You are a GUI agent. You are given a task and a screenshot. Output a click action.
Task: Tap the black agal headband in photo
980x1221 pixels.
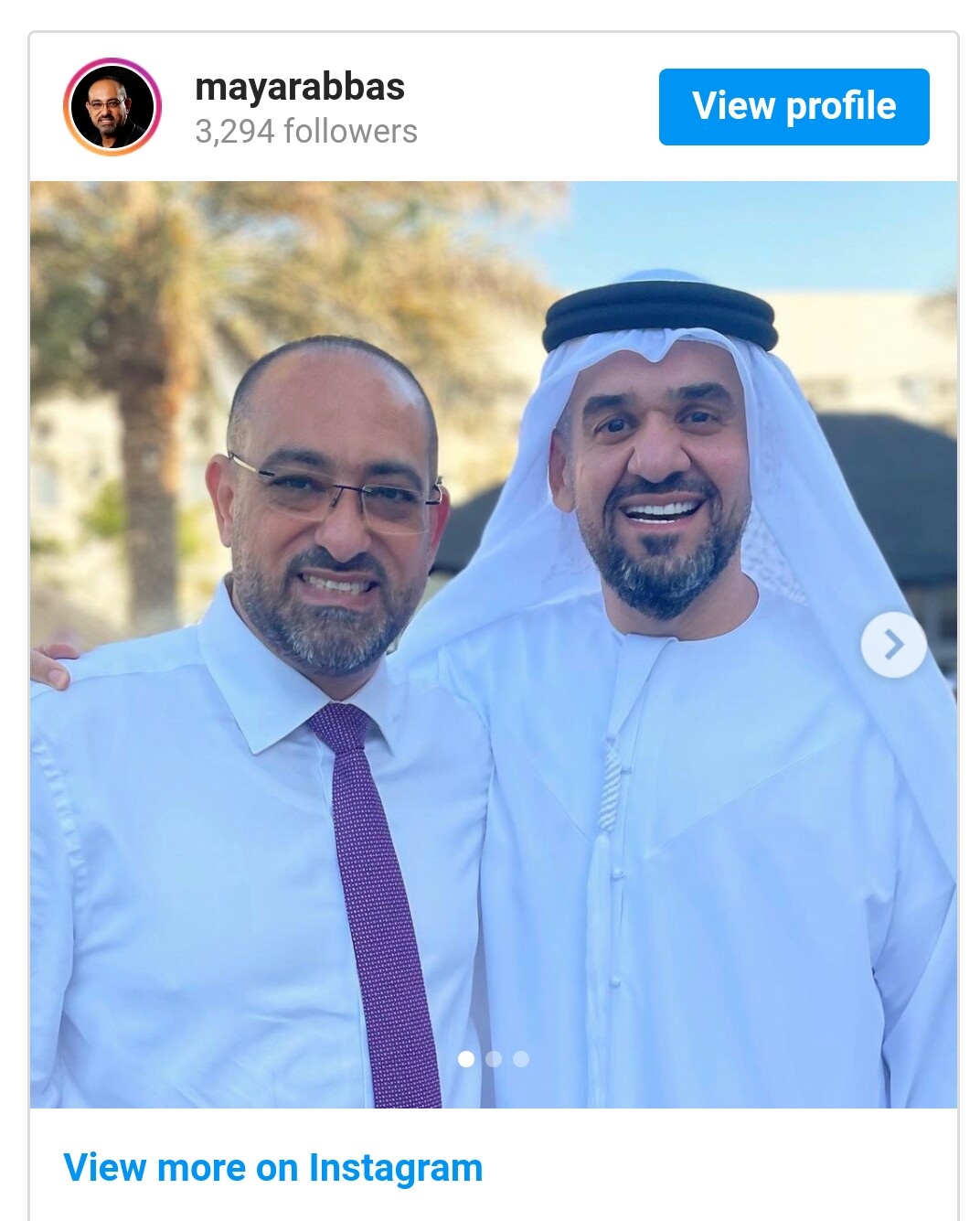pyautogui.click(x=660, y=315)
